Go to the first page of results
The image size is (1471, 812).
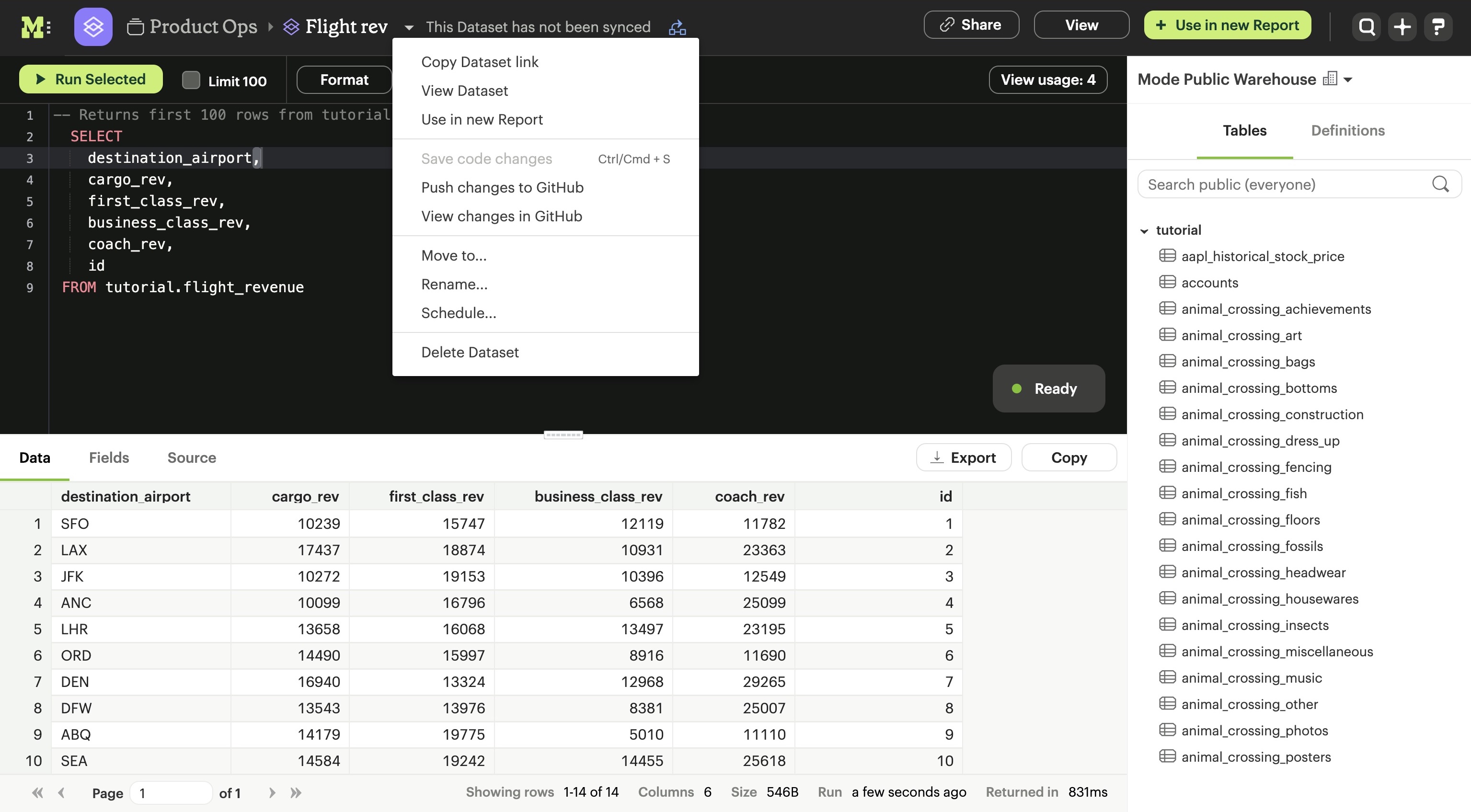pos(38,792)
